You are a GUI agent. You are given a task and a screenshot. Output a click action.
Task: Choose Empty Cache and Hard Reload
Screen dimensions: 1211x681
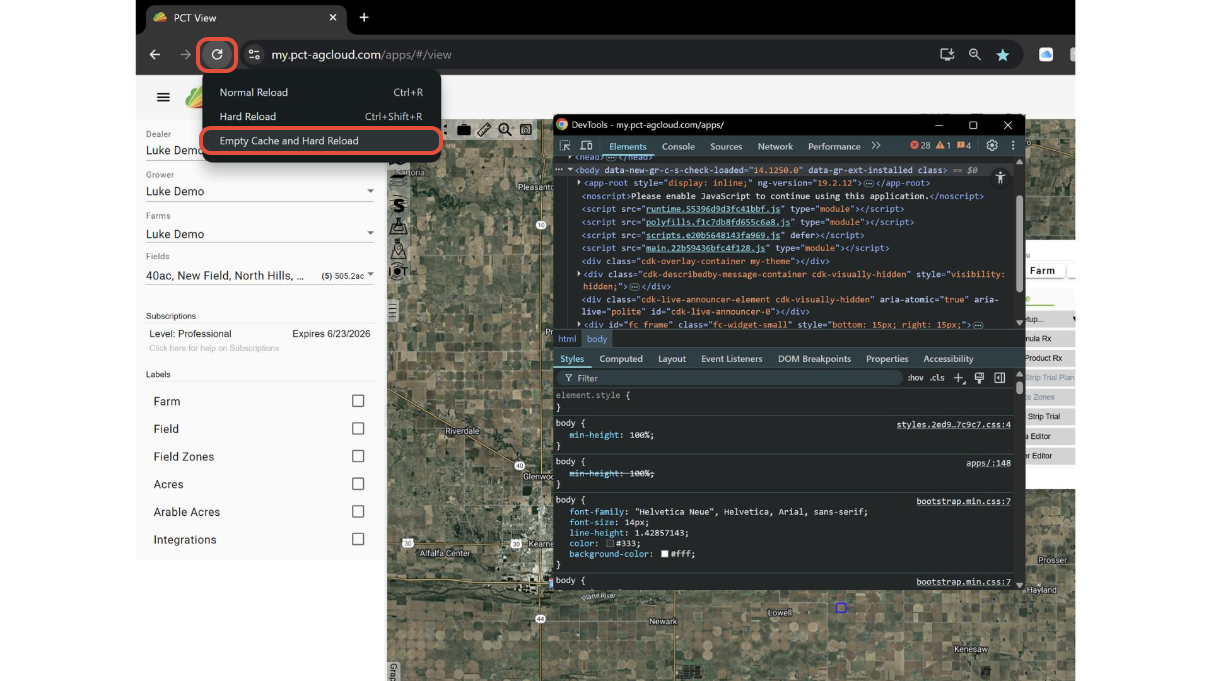(x=321, y=141)
